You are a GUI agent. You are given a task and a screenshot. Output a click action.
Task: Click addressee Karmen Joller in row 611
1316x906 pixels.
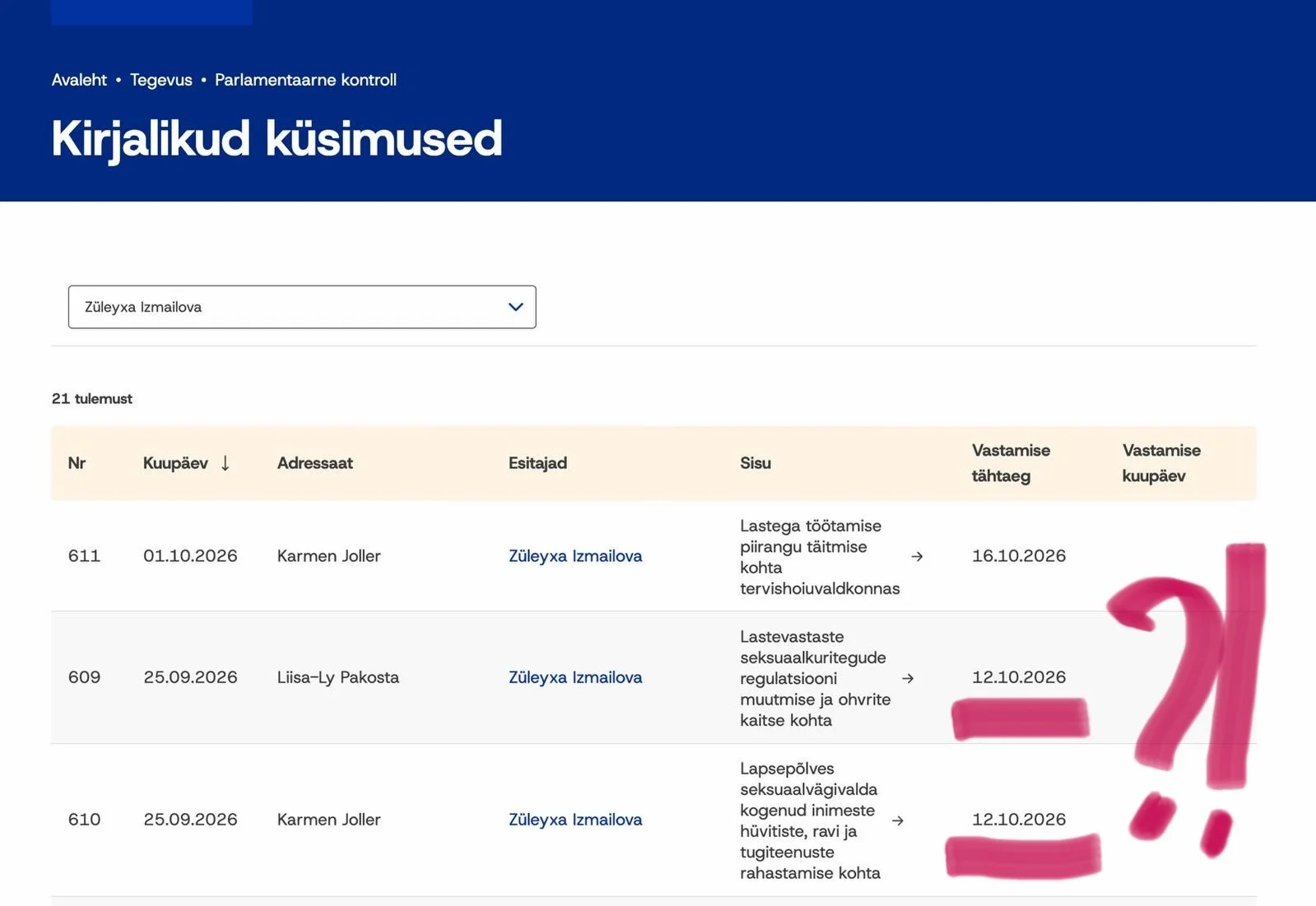[x=329, y=556]
